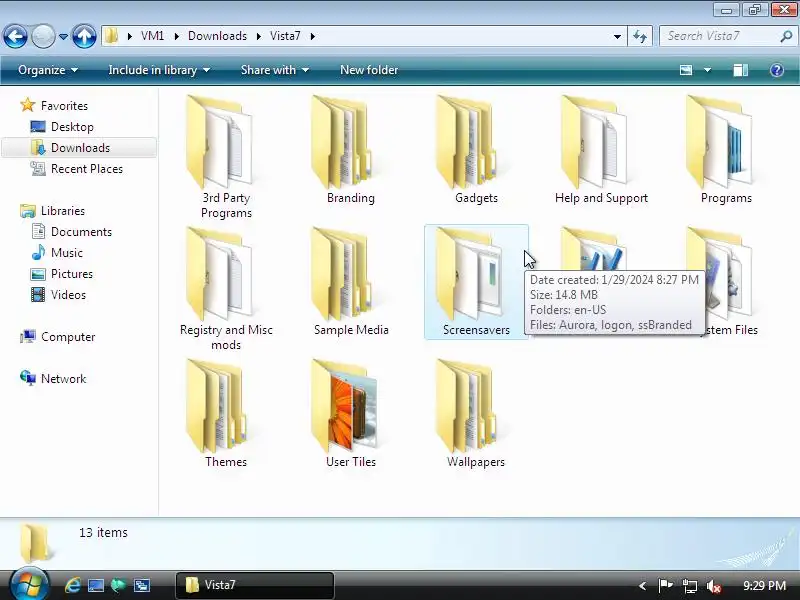The width and height of the screenshot is (800, 600).
Task: Click the Switch between windows icon
Action: click(141, 585)
